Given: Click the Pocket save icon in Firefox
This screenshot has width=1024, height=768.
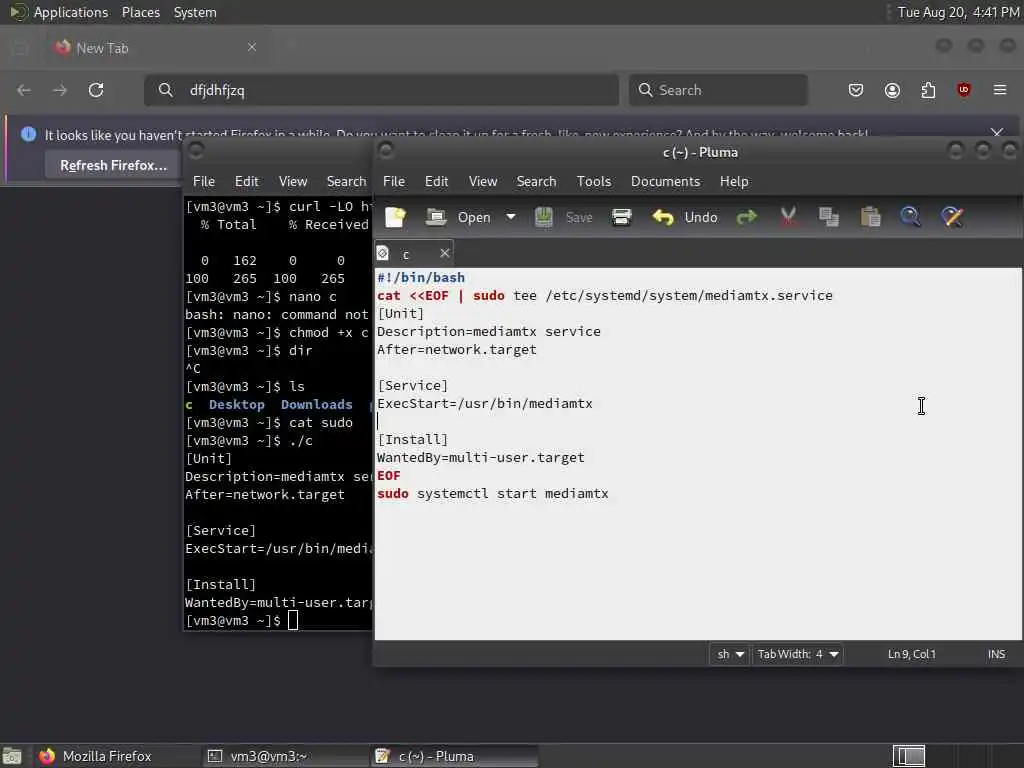Looking at the screenshot, I should tap(856, 90).
